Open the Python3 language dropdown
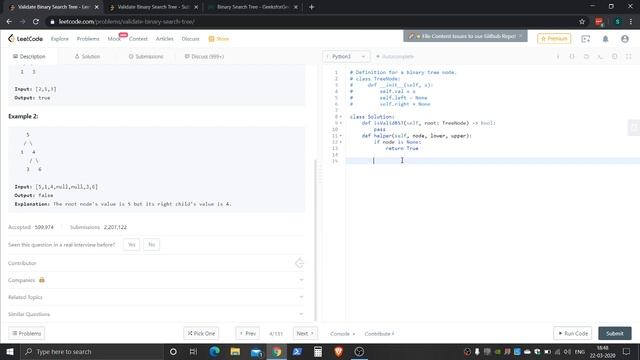This screenshot has width=640, height=360. (346, 56)
